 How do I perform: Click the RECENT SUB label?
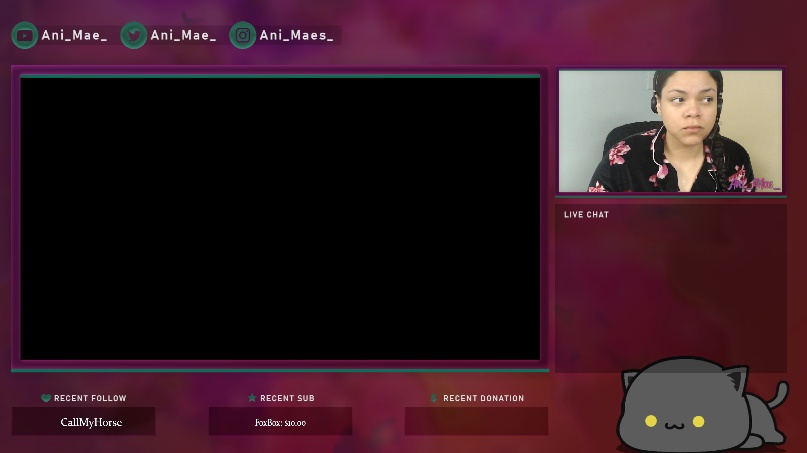click(x=287, y=398)
